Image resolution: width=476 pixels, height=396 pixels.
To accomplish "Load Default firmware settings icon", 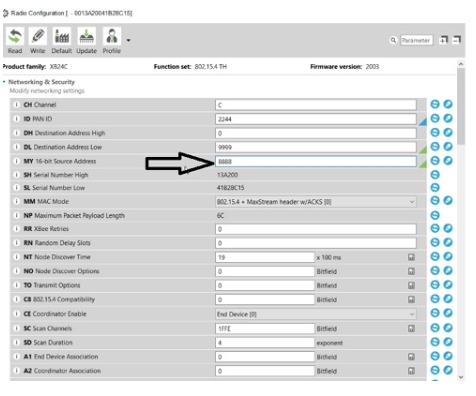I will pyautogui.click(x=62, y=36).
